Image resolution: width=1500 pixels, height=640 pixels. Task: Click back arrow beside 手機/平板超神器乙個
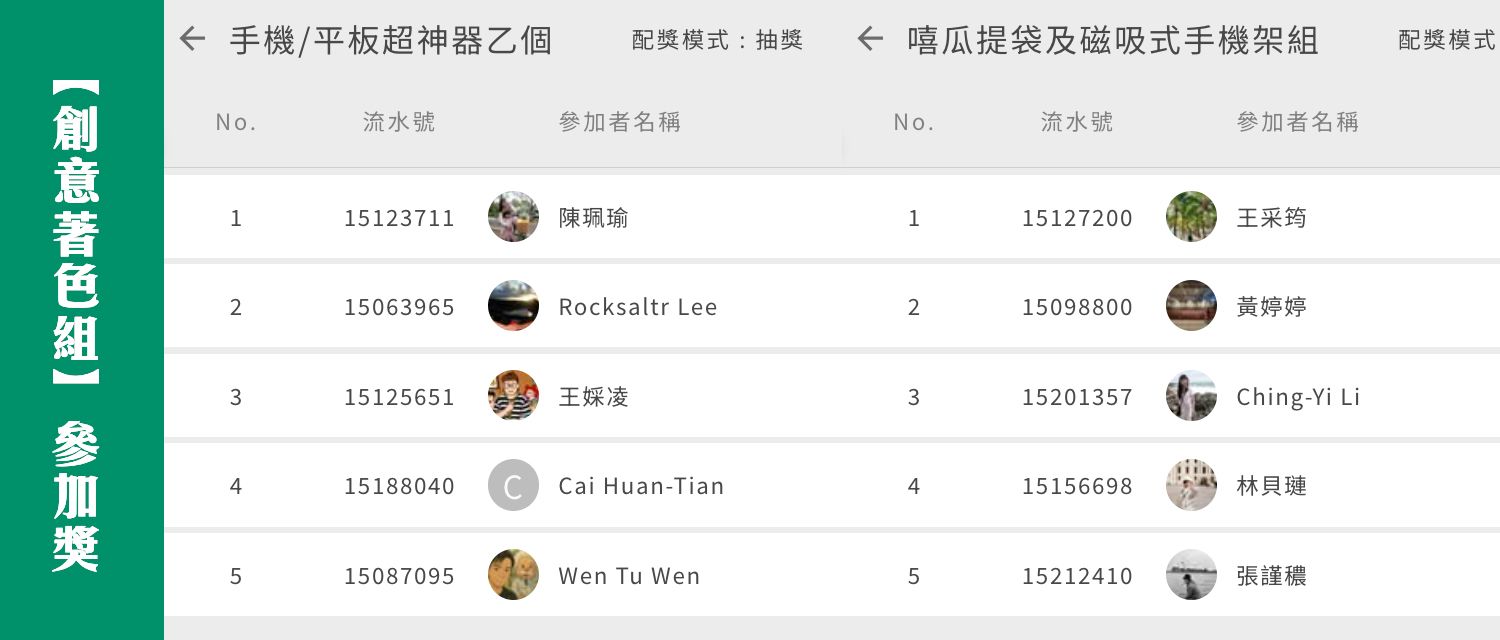coord(192,40)
